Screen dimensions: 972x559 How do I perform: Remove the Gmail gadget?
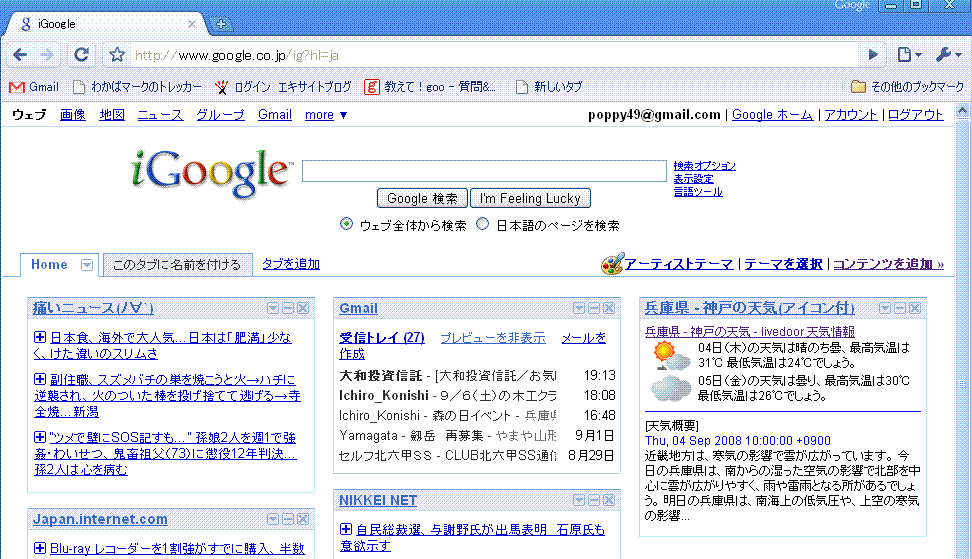point(609,308)
